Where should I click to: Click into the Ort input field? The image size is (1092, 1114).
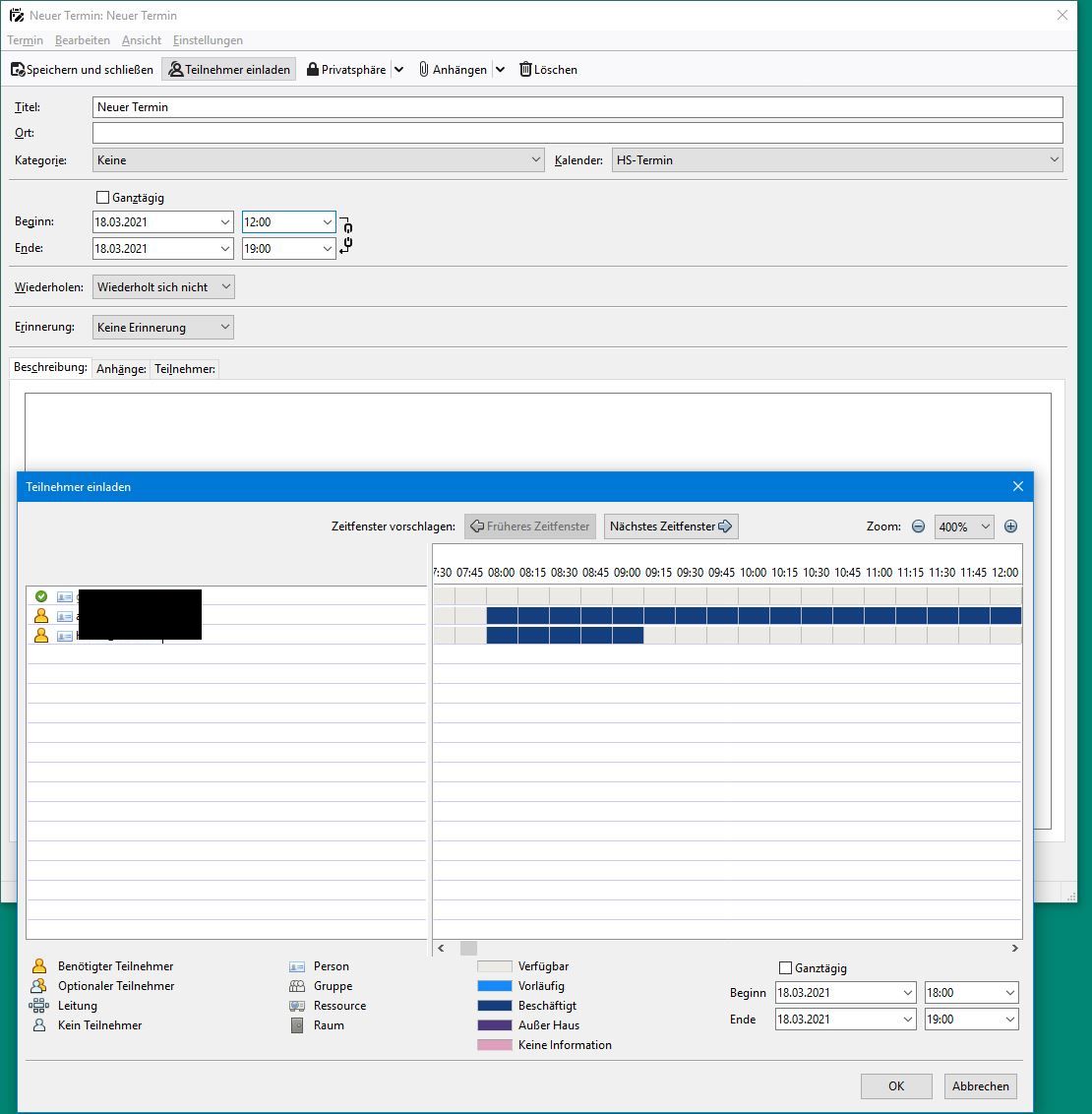[577, 133]
